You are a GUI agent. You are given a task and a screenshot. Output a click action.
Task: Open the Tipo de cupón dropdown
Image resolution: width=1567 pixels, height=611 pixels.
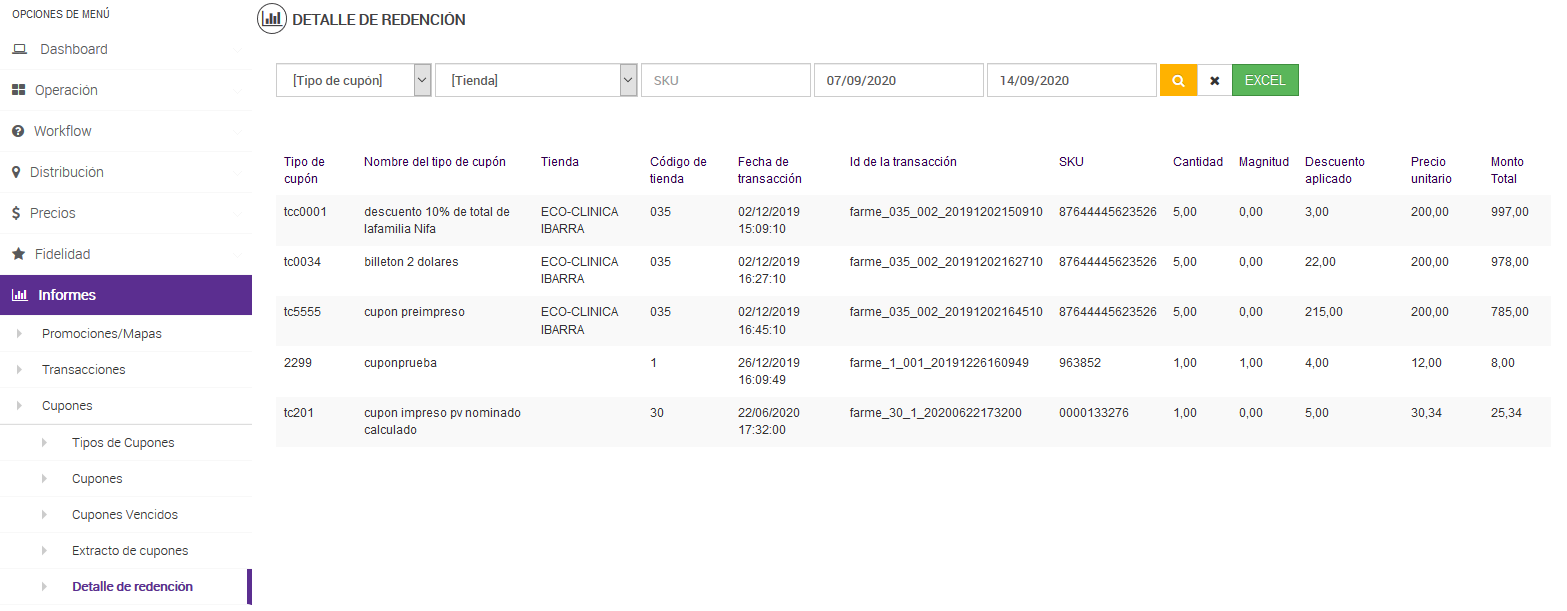click(354, 80)
